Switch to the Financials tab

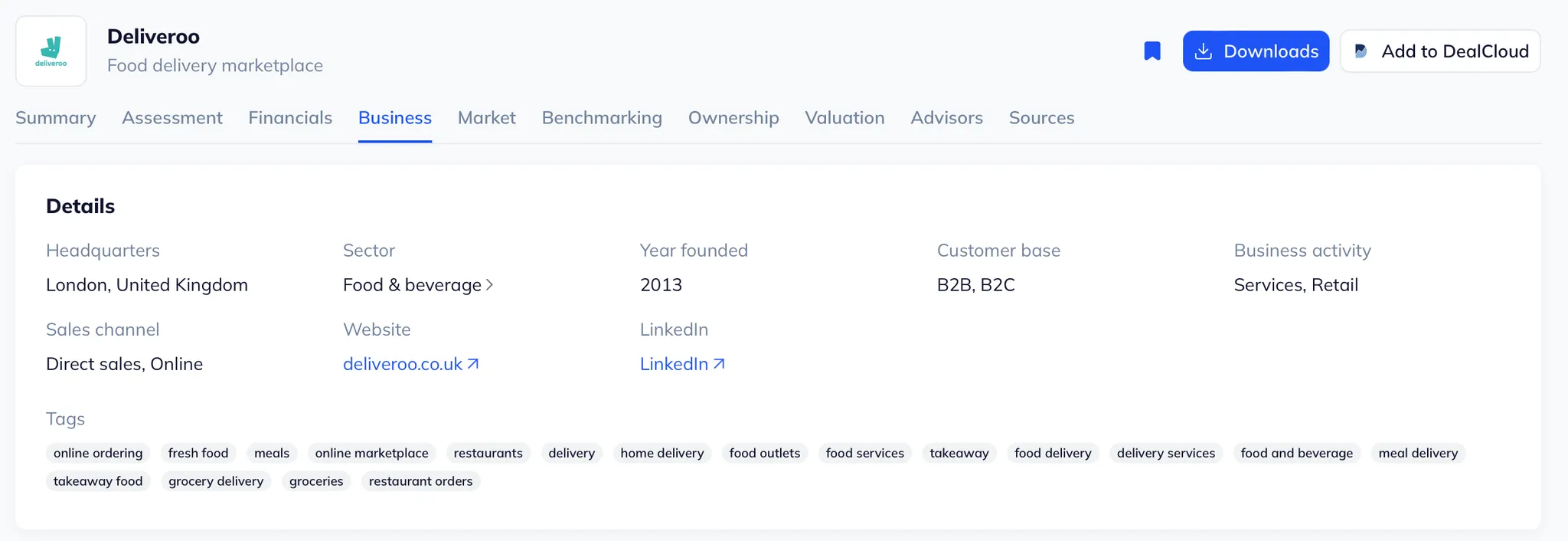pyautogui.click(x=290, y=118)
